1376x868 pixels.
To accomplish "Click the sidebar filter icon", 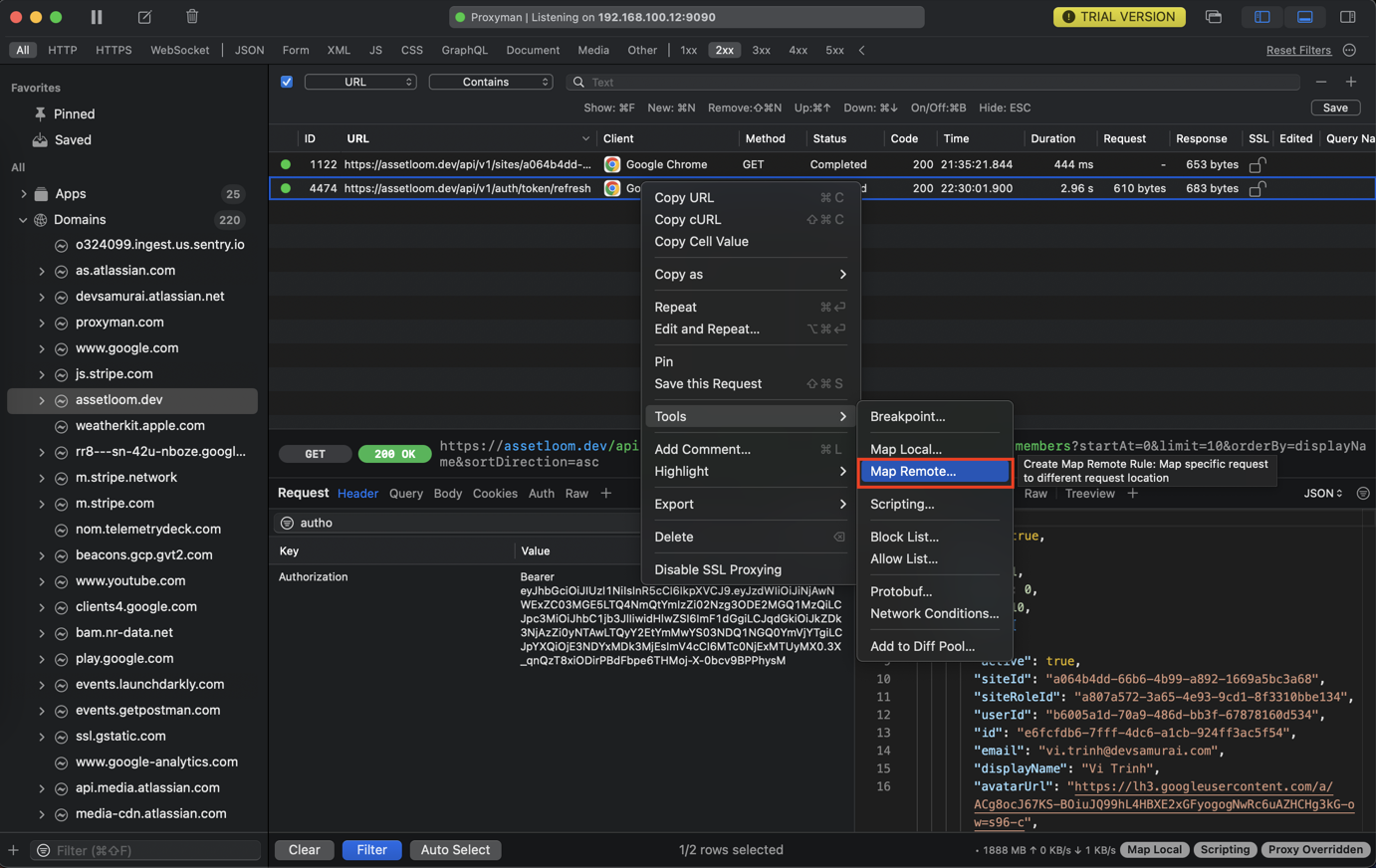I will click(43, 850).
